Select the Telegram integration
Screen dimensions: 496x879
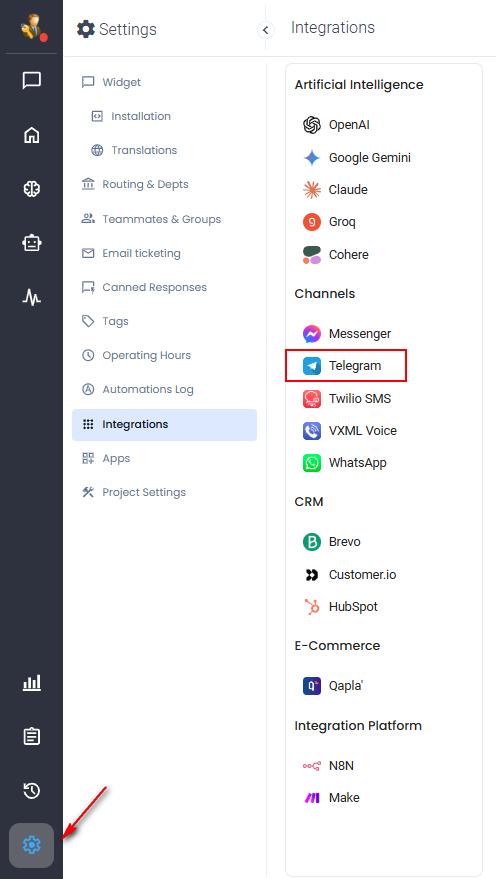click(x=346, y=366)
